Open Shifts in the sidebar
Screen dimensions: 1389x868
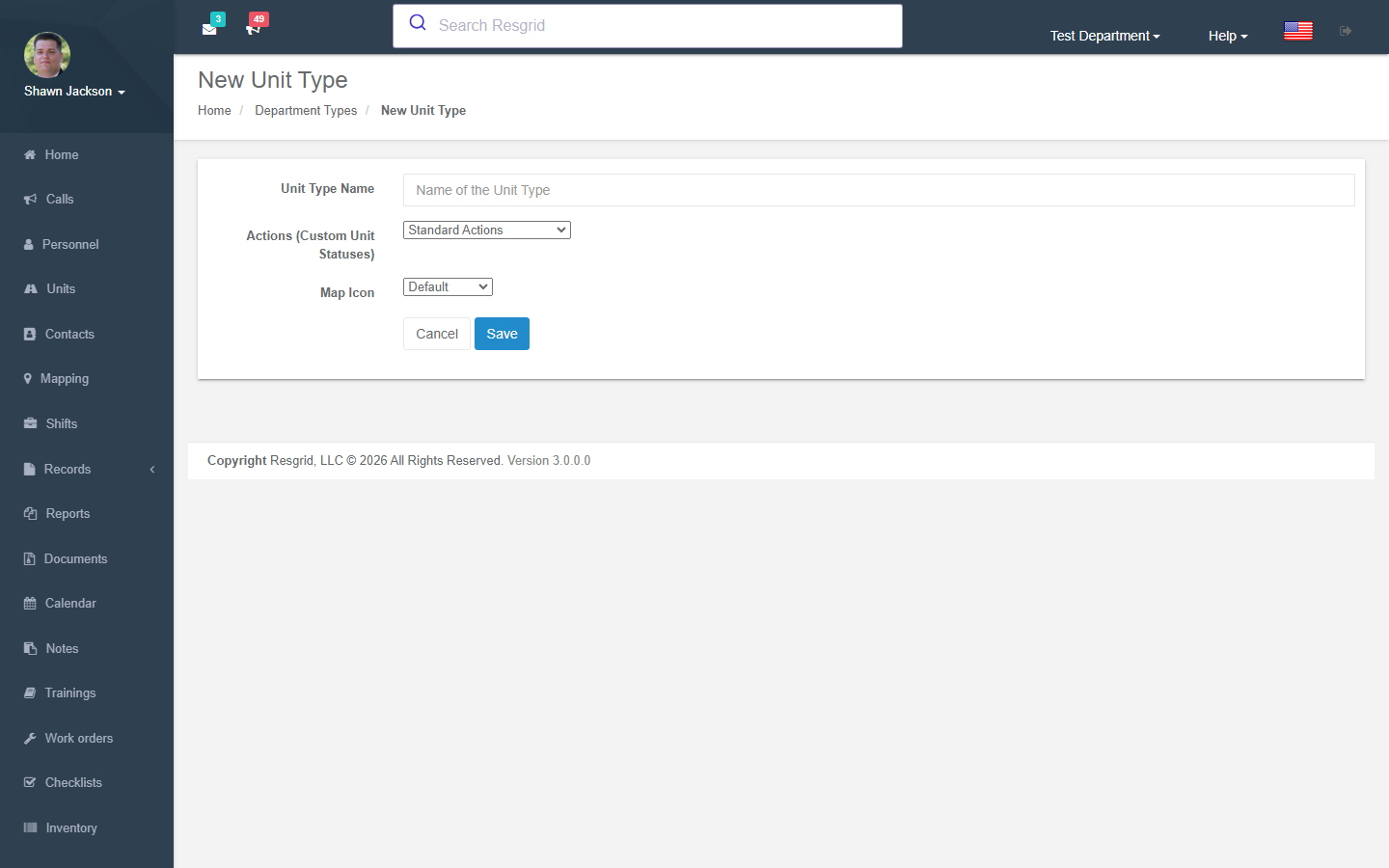[x=62, y=424]
